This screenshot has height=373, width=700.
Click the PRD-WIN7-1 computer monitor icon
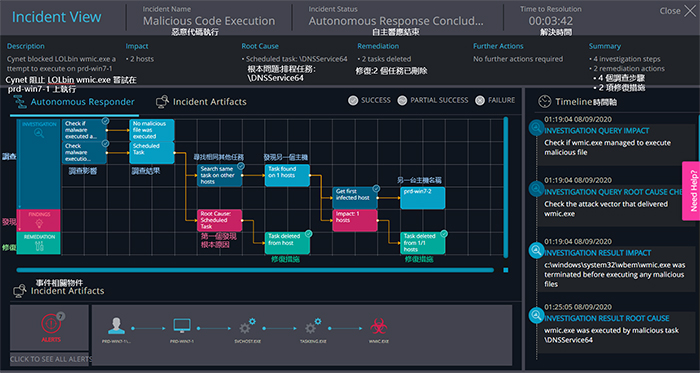click(182, 327)
